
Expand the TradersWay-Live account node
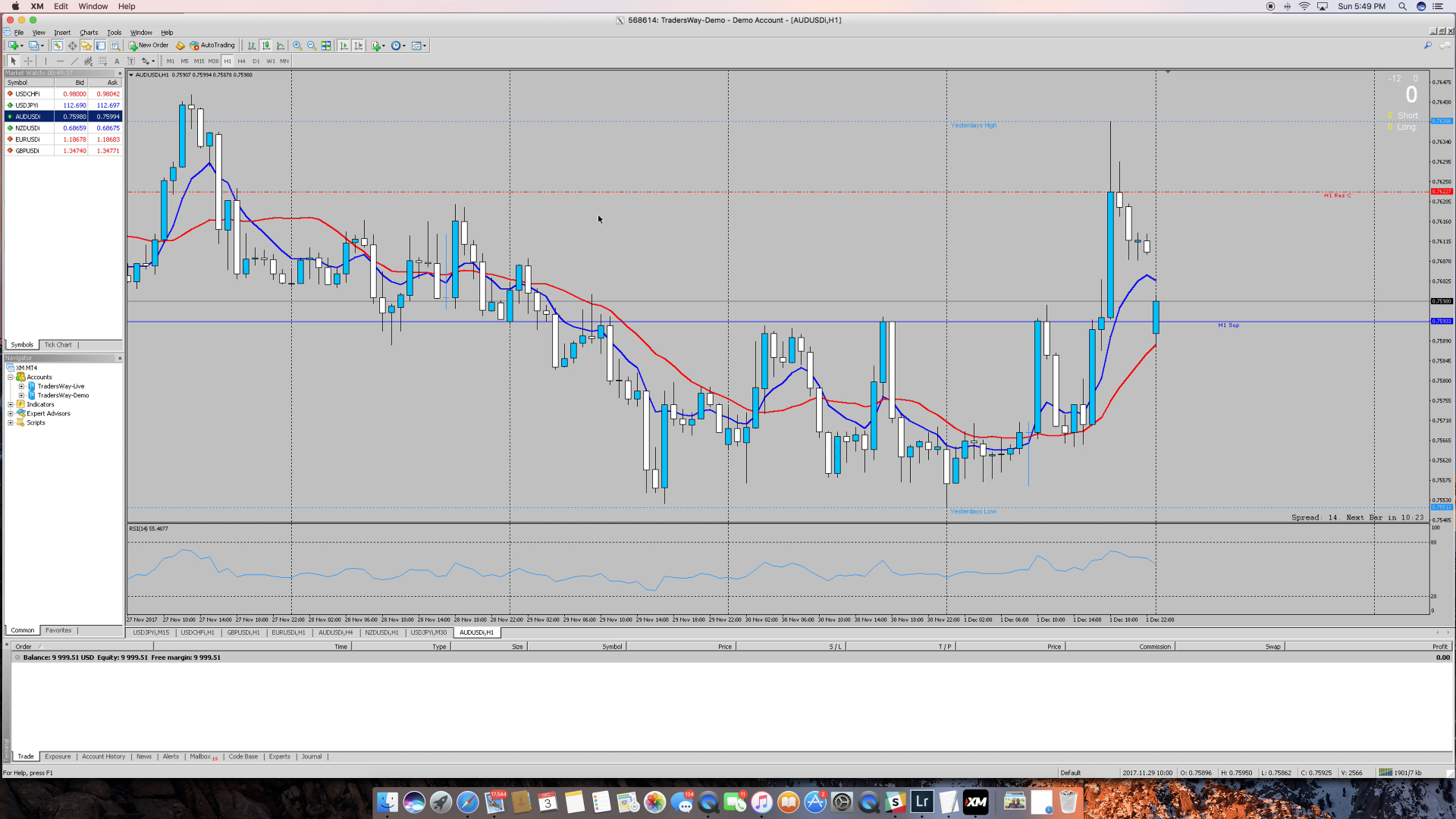[21, 386]
